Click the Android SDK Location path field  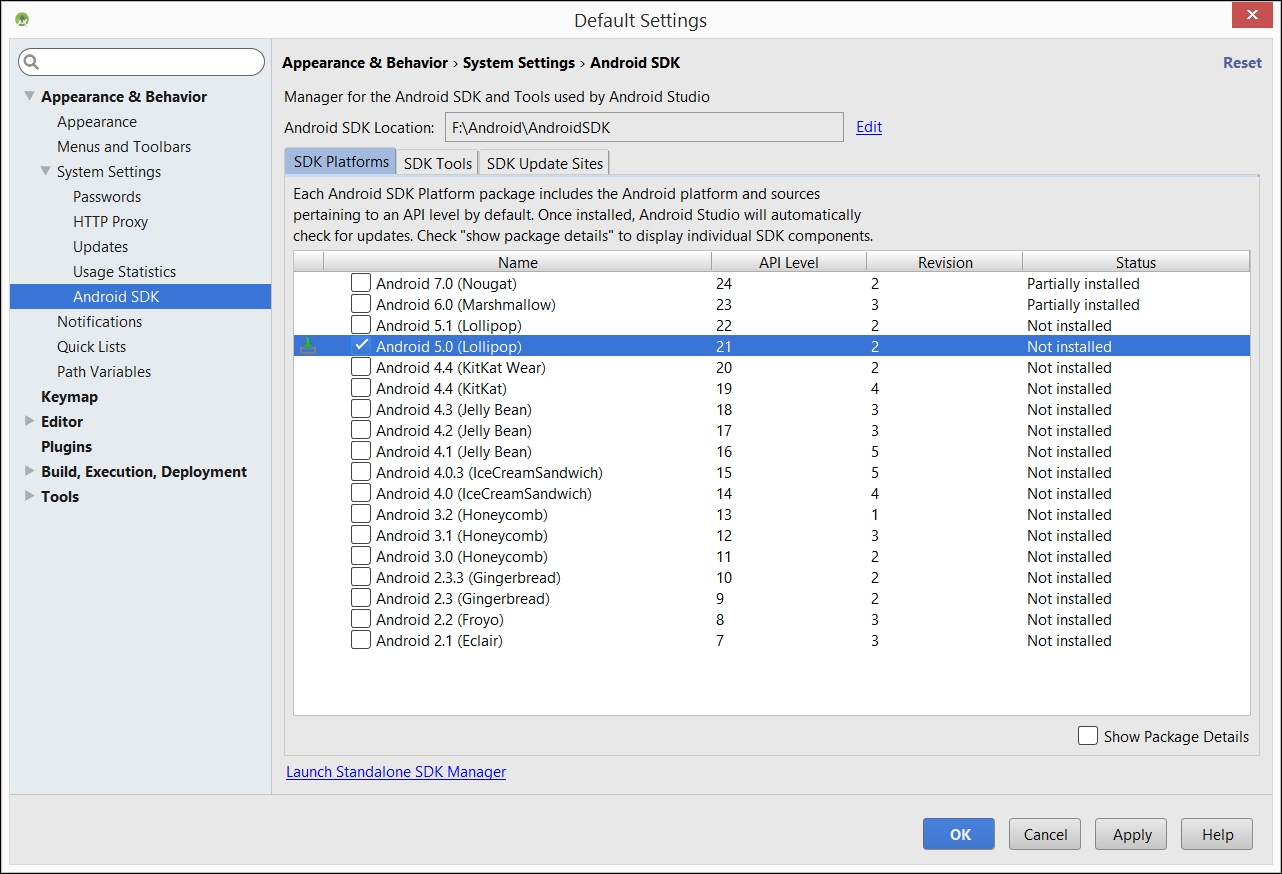644,127
